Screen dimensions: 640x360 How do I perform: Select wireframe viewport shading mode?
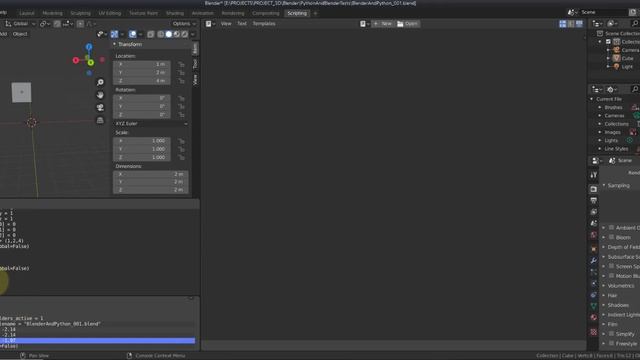click(161, 34)
